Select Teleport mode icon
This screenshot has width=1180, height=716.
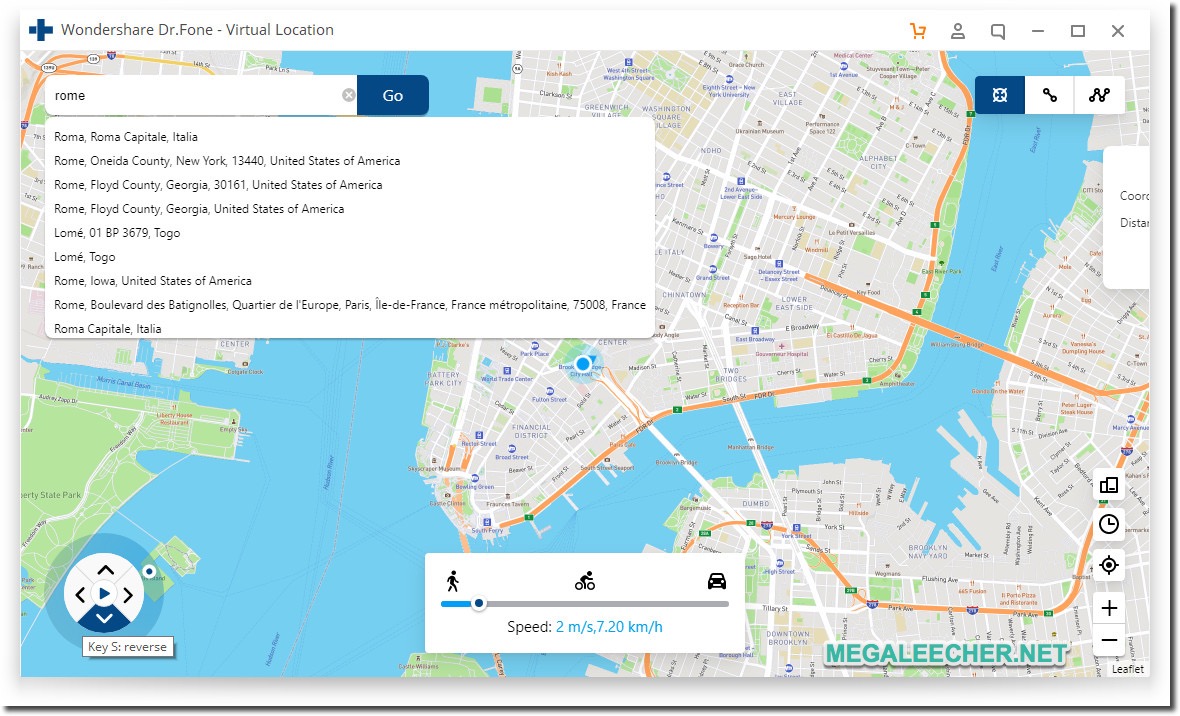tap(999, 95)
